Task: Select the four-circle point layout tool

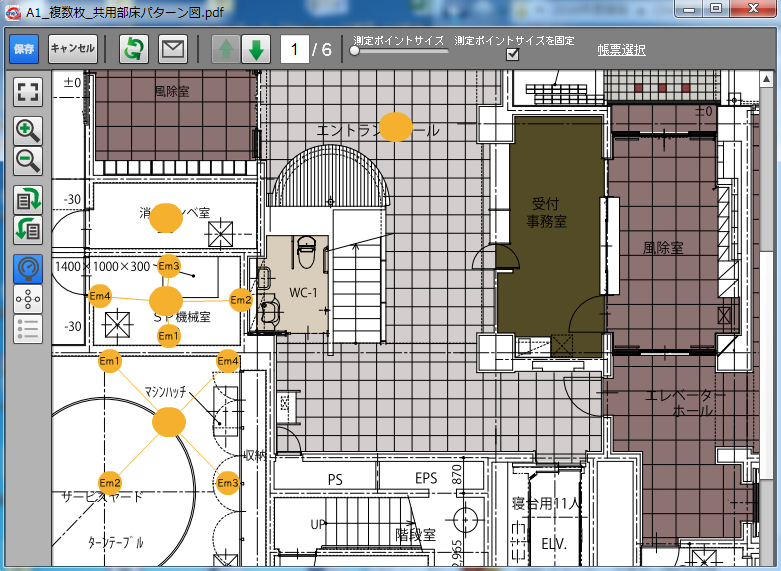Action: (x=28, y=298)
